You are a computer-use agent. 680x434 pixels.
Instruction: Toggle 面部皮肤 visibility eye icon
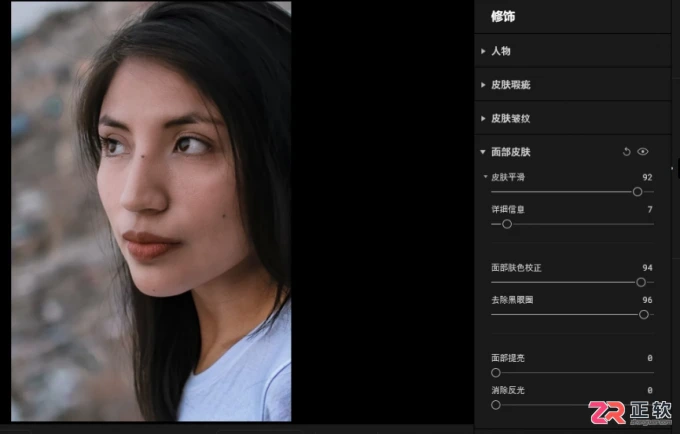[x=643, y=152]
